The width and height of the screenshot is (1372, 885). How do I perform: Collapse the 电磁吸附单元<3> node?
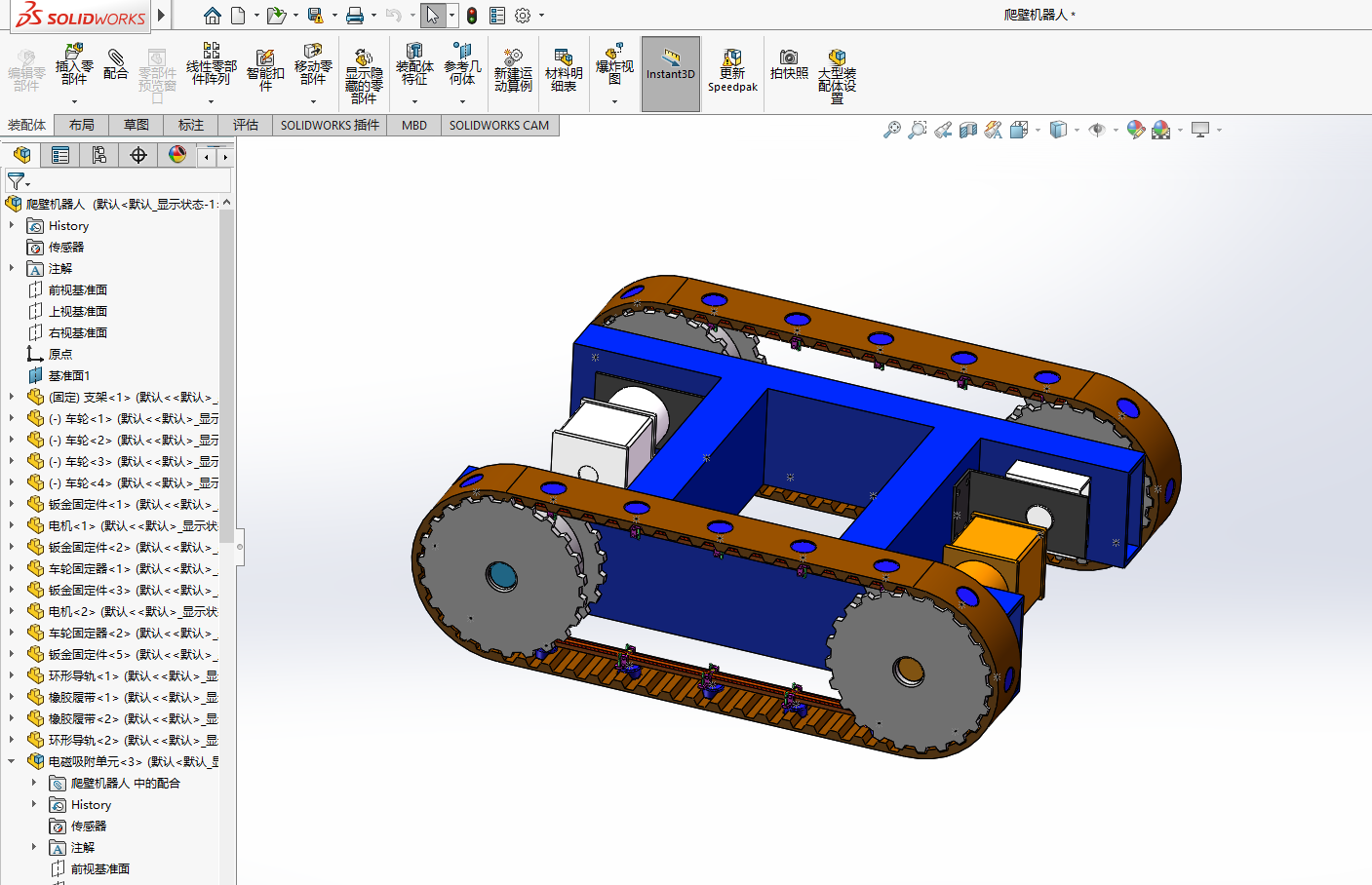click(x=12, y=761)
